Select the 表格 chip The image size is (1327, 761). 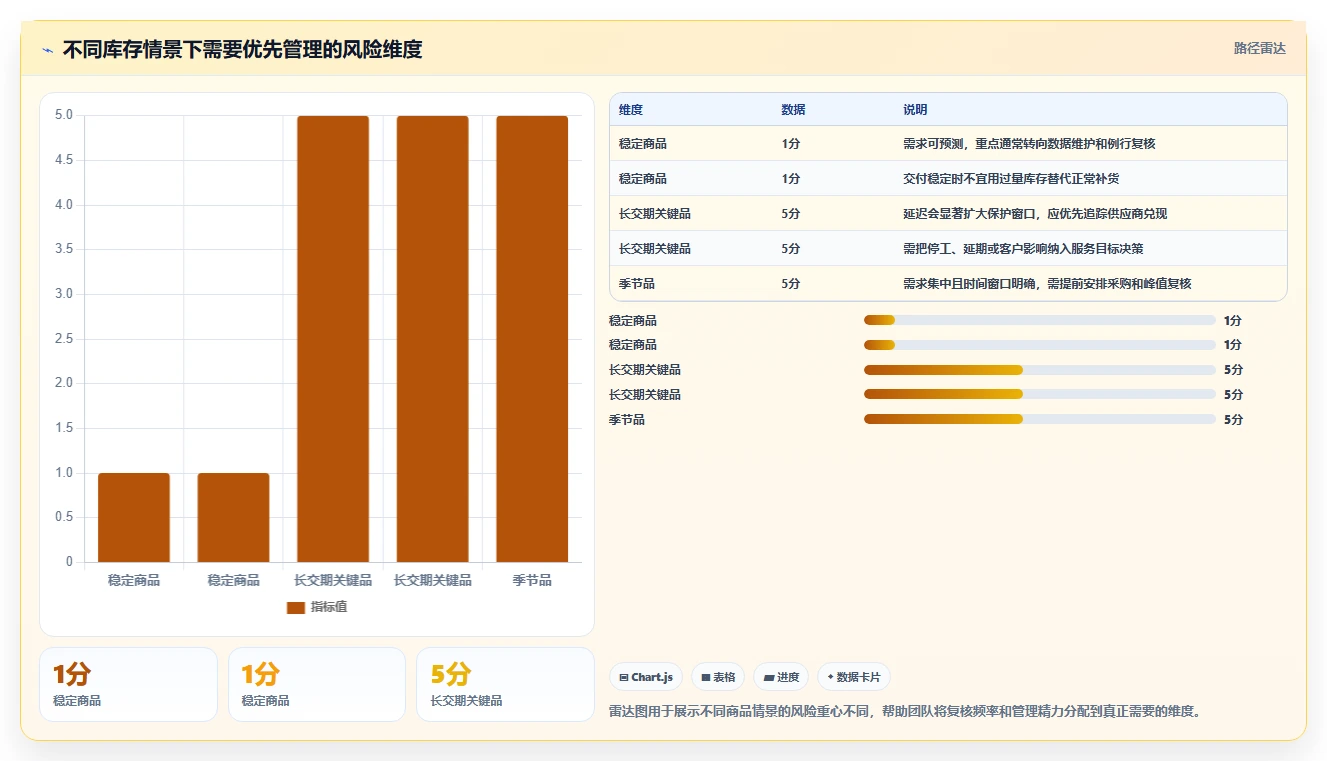718,677
